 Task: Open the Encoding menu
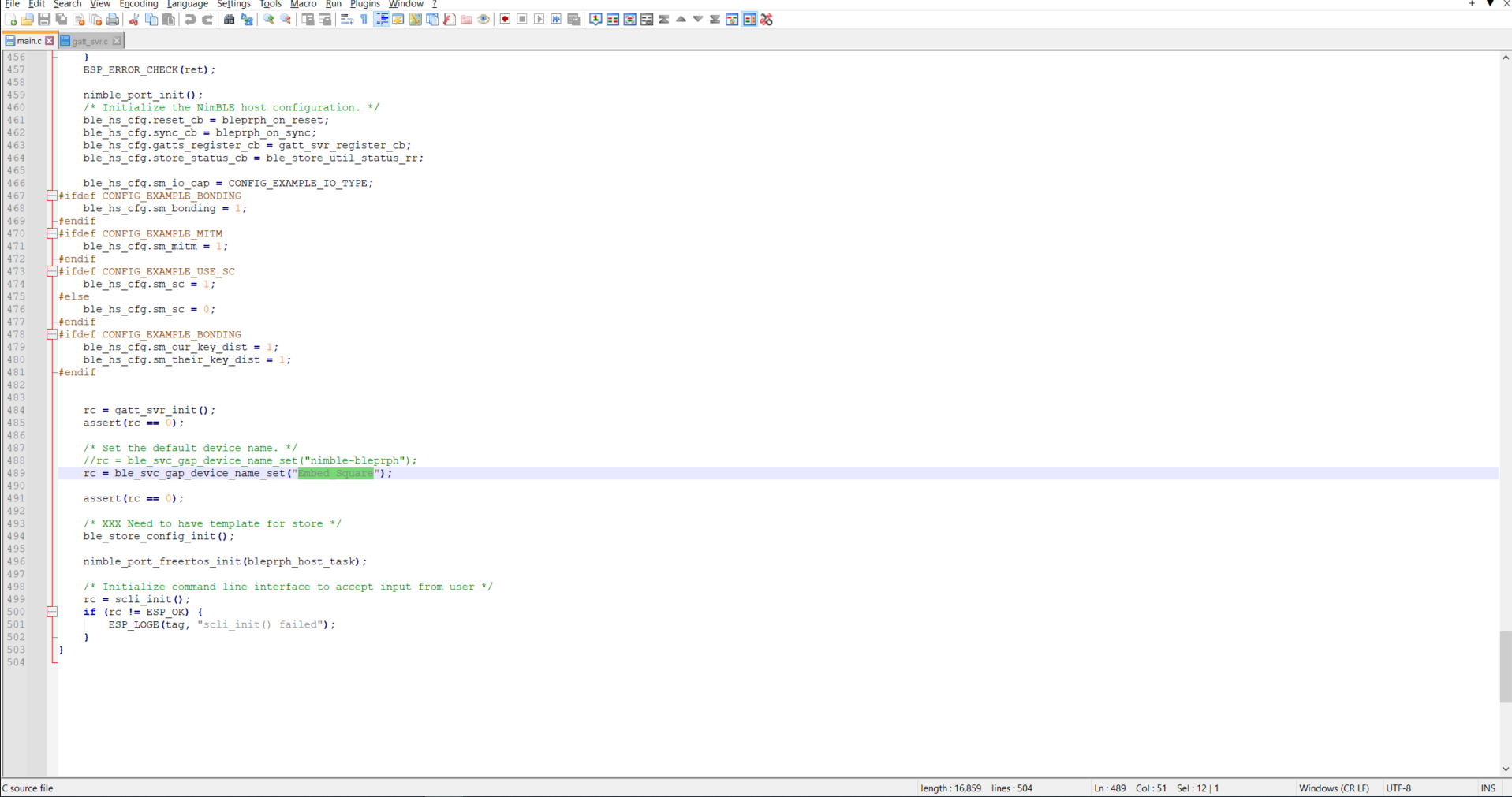coord(139,4)
